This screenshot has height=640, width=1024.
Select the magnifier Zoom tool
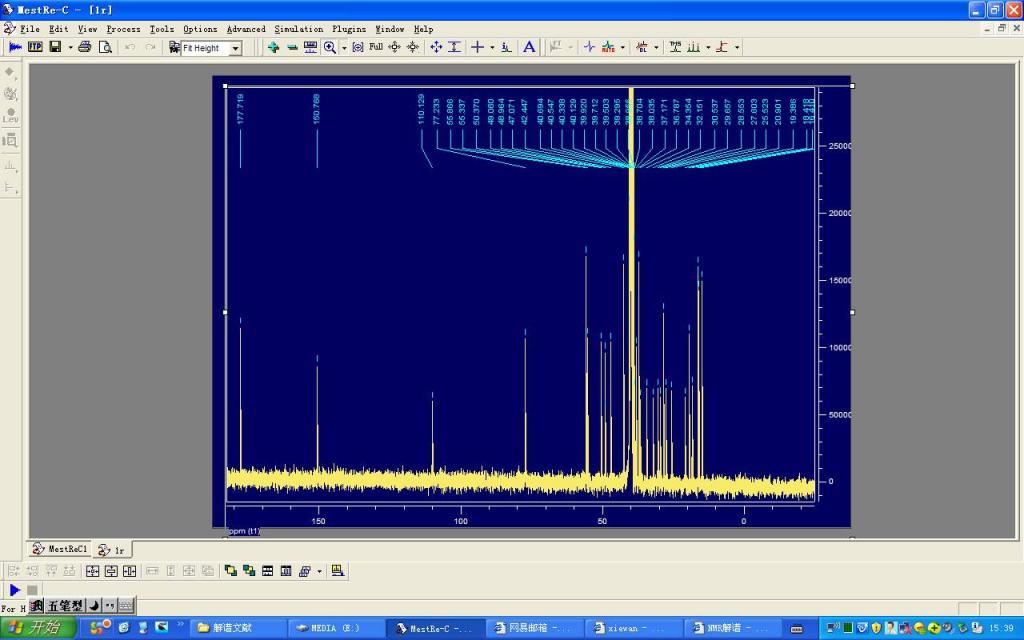coord(329,47)
